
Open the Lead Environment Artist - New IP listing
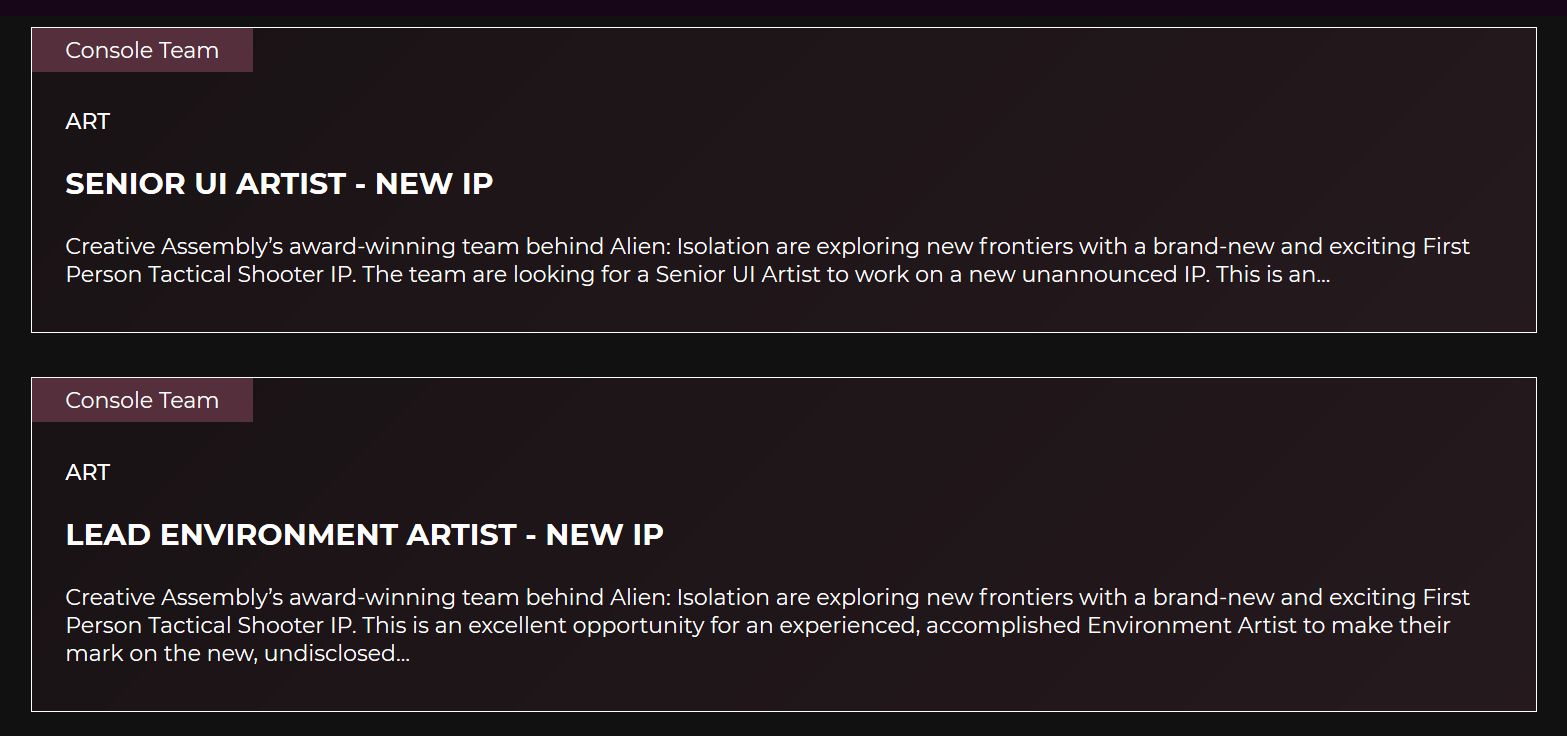(364, 535)
